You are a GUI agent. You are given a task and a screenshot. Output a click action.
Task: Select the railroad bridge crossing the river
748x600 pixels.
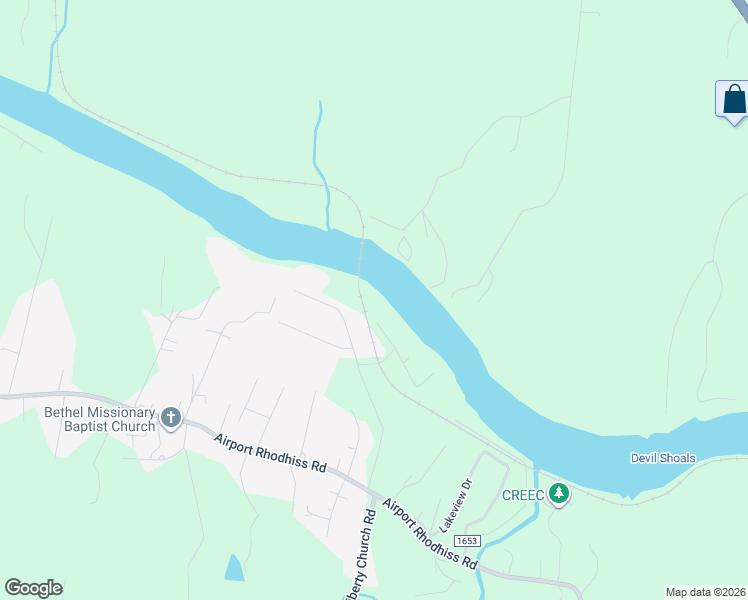[361, 258]
